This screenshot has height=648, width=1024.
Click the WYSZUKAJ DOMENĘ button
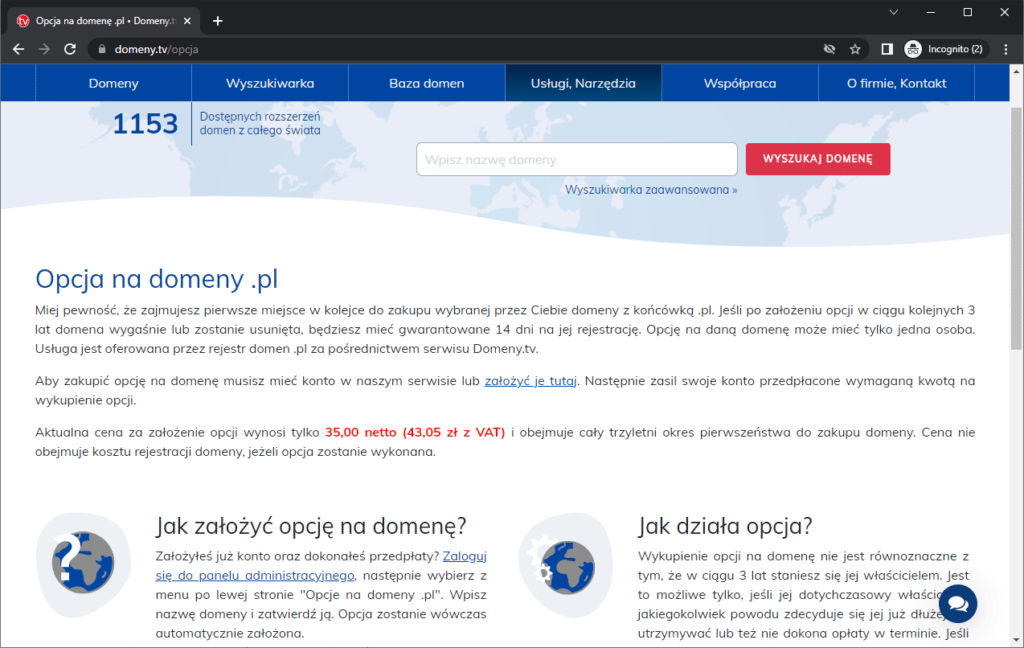[x=817, y=159]
